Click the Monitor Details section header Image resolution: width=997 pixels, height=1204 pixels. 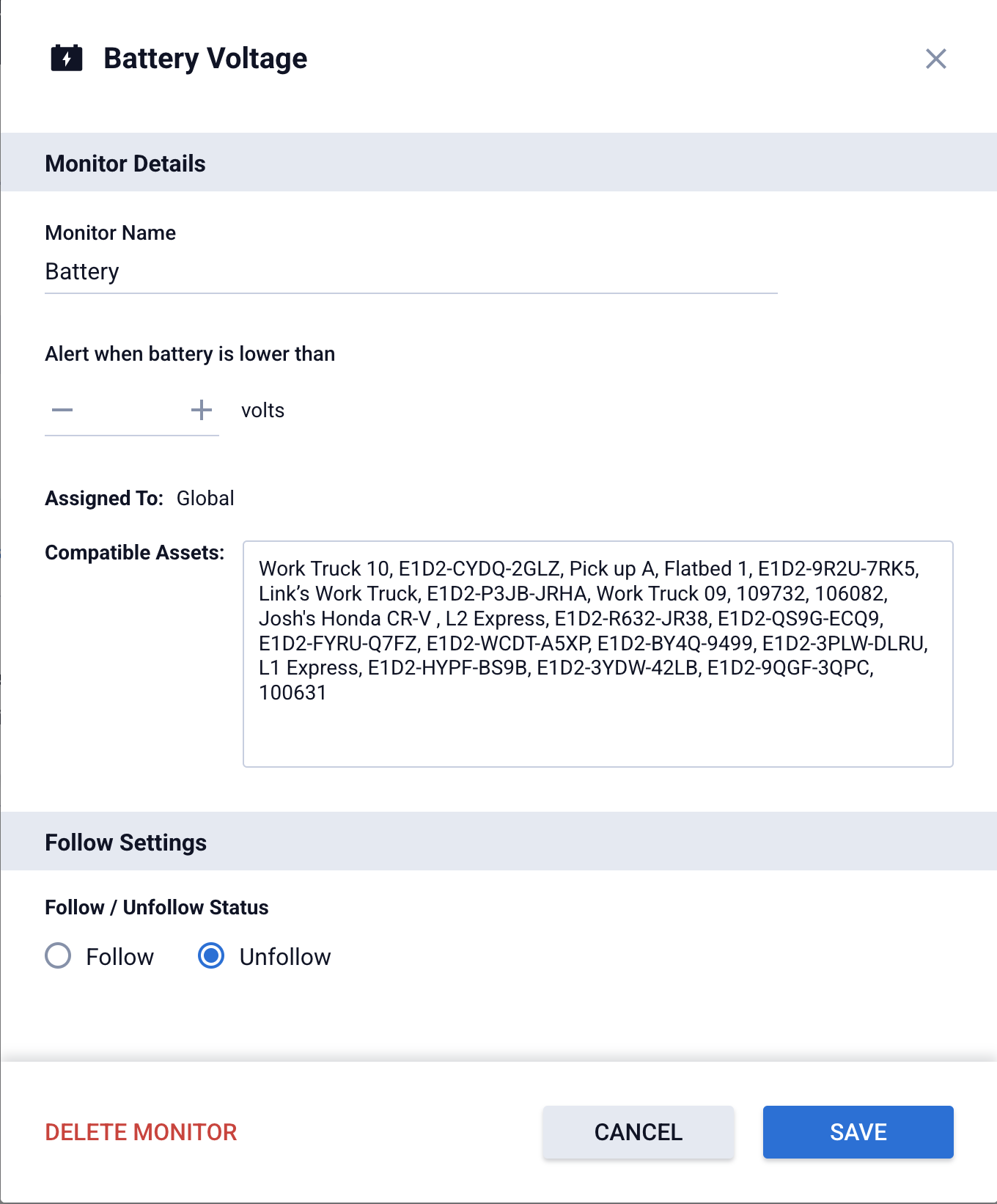125,163
